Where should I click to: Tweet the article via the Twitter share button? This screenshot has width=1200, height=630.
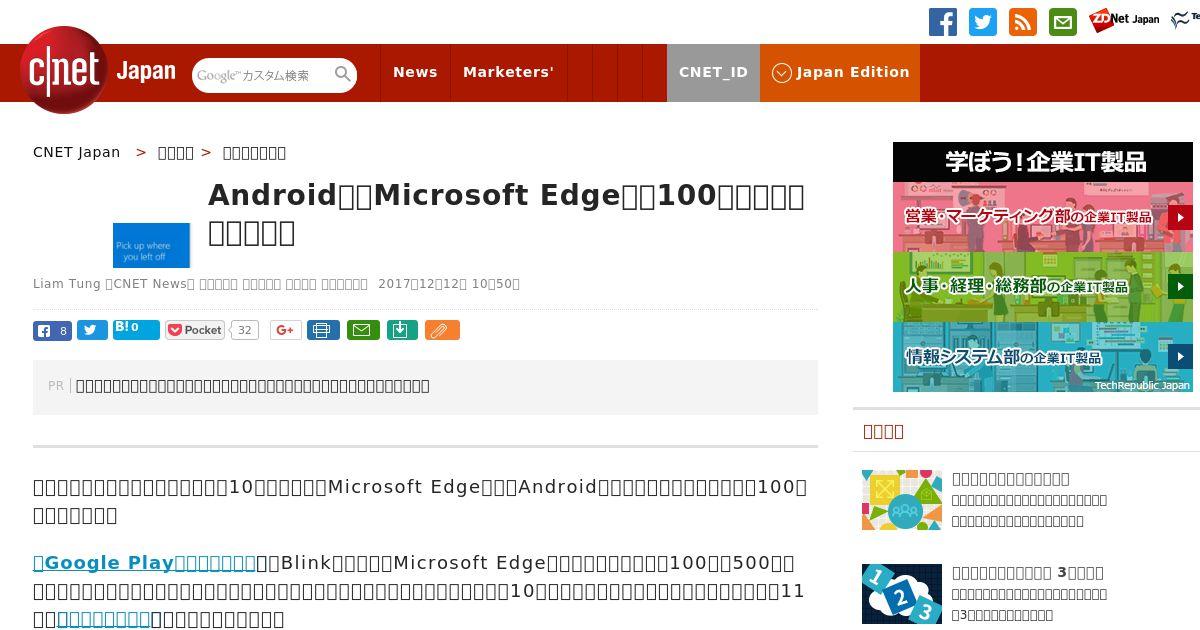click(92, 330)
